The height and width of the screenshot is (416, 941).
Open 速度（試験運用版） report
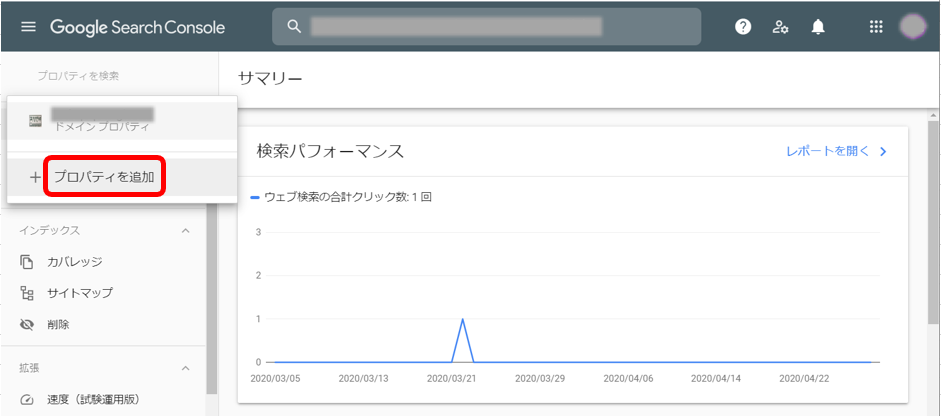[x=94, y=399]
